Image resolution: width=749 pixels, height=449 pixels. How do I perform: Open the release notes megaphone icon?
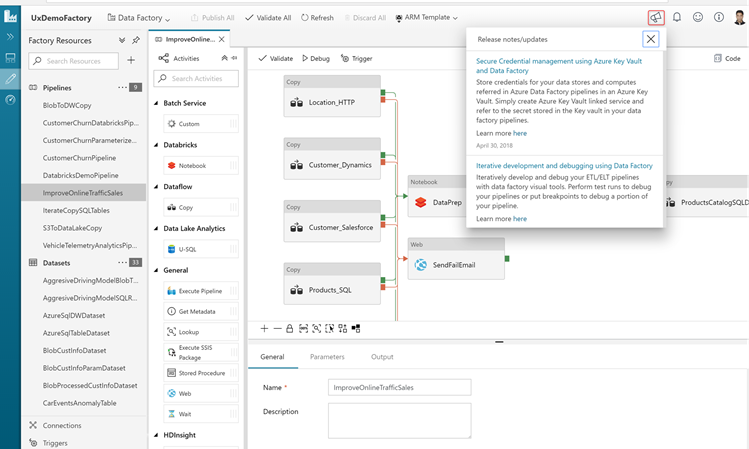[x=656, y=18]
